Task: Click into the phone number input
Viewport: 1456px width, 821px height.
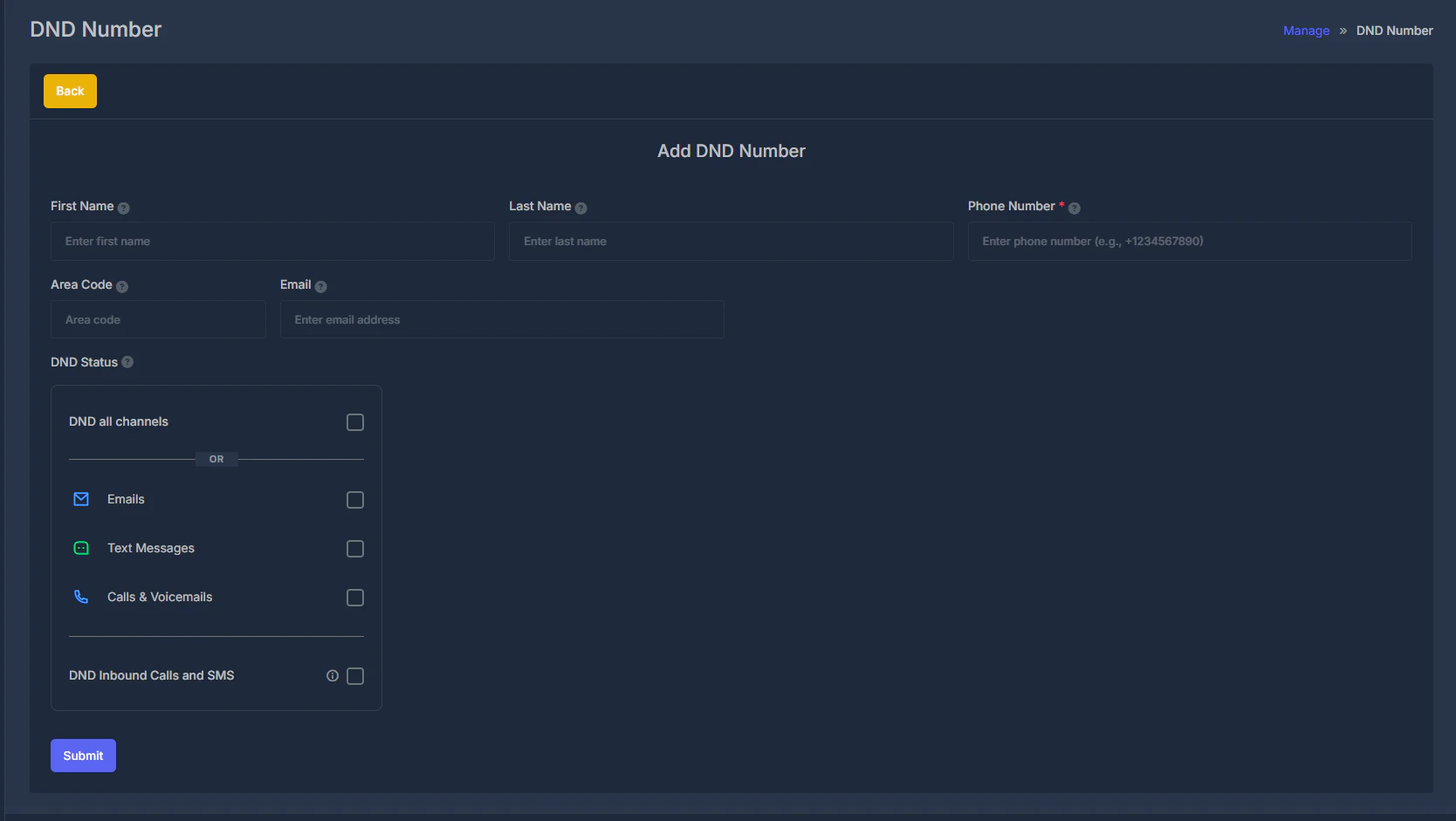Action: coord(1190,241)
